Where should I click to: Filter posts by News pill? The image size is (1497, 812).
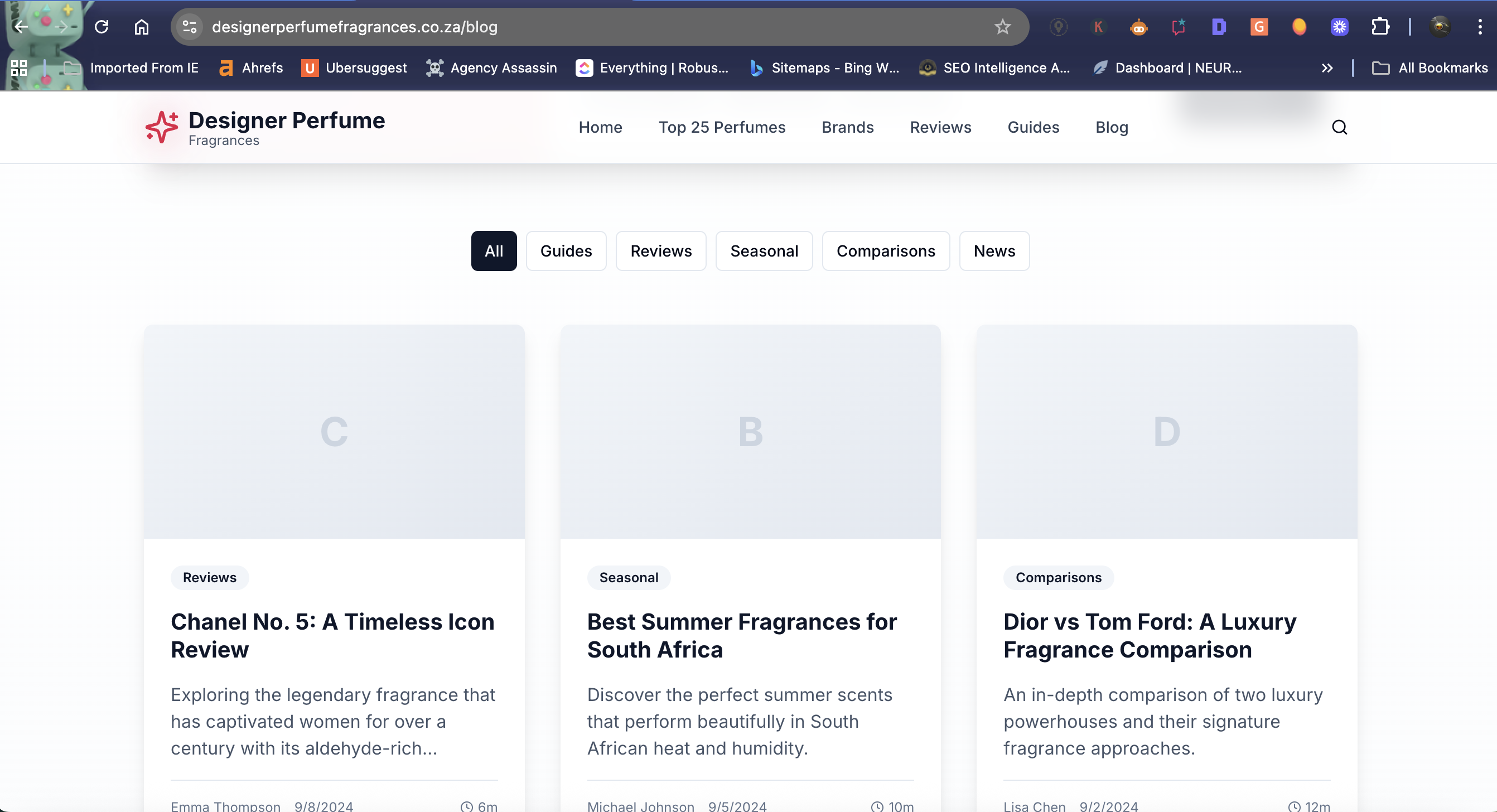click(994, 251)
